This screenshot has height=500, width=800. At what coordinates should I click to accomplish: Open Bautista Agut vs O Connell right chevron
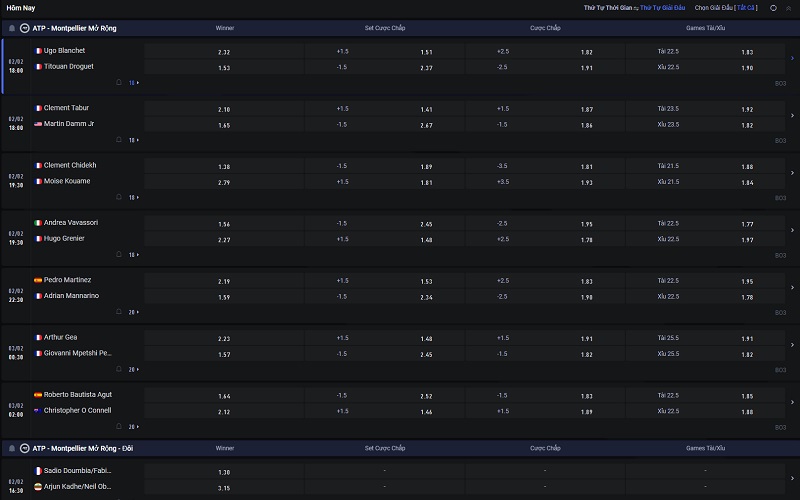pos(792,403)
